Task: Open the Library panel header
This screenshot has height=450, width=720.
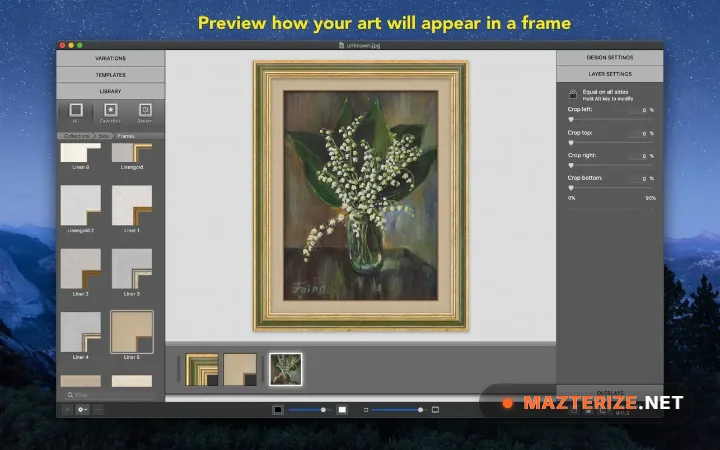Action: point(110,91)
